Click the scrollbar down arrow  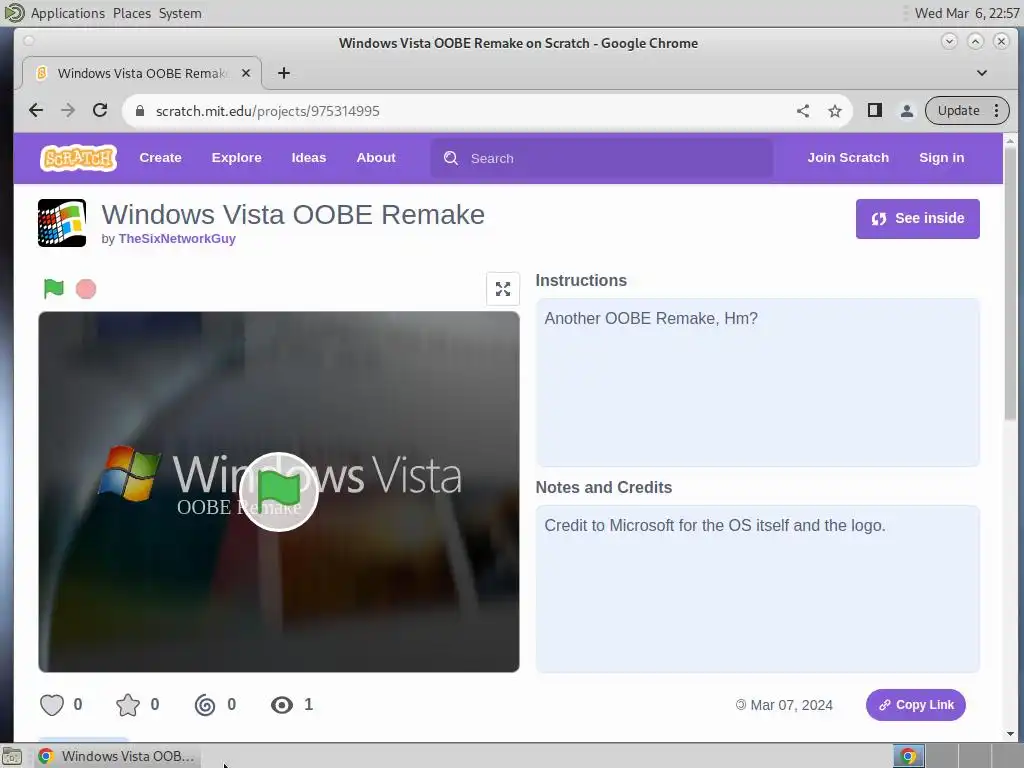pos(1010,733)
